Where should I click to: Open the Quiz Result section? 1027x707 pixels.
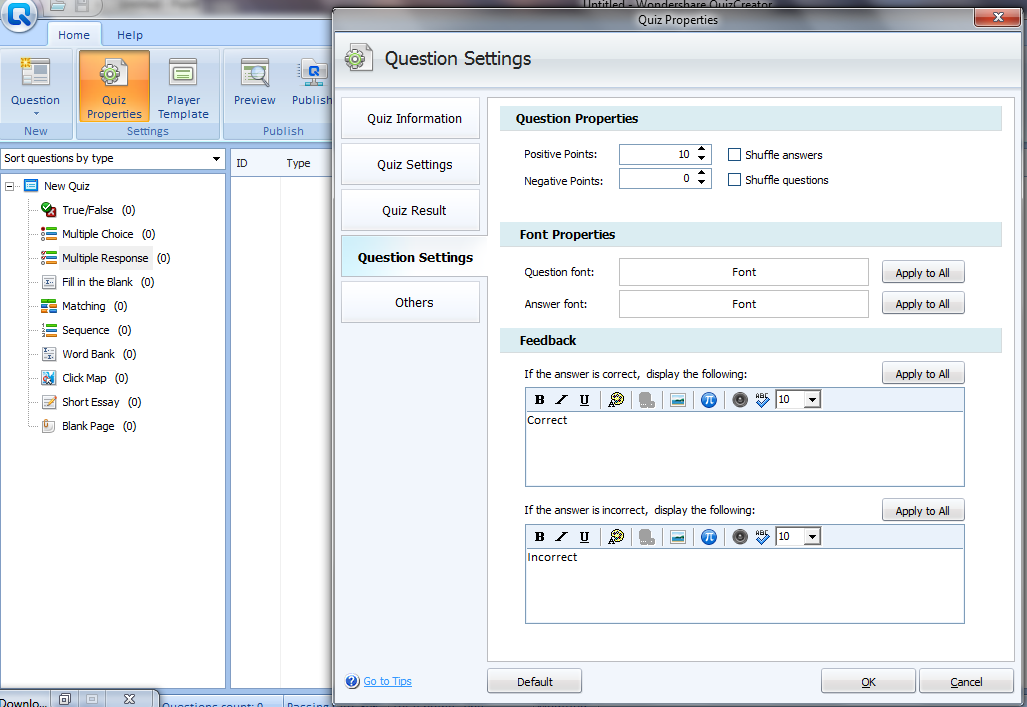point(411,210)
